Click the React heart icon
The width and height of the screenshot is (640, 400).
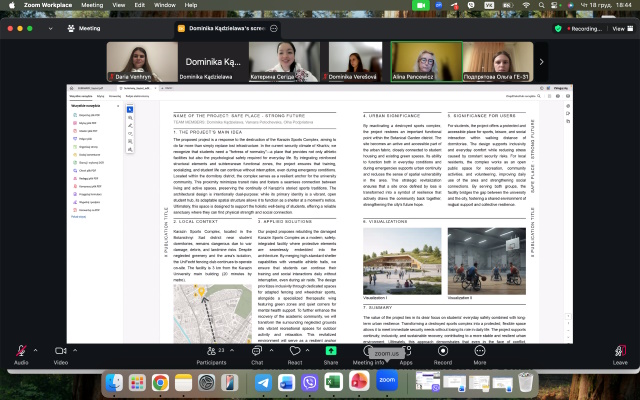click(294, 353)
